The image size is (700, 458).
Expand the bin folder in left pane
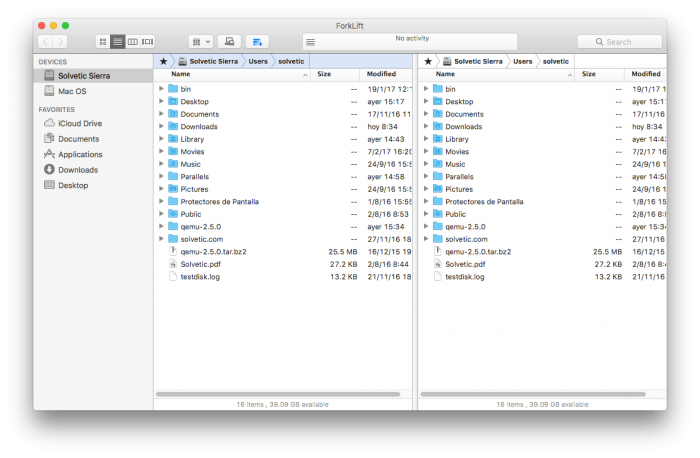click(x=161, y=89)
